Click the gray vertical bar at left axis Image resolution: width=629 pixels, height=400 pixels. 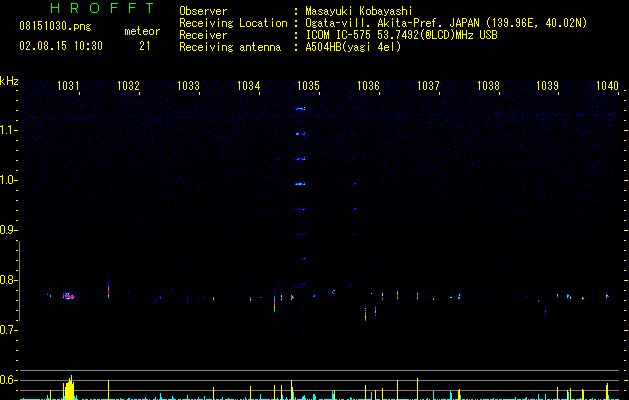tap(19, 281)
